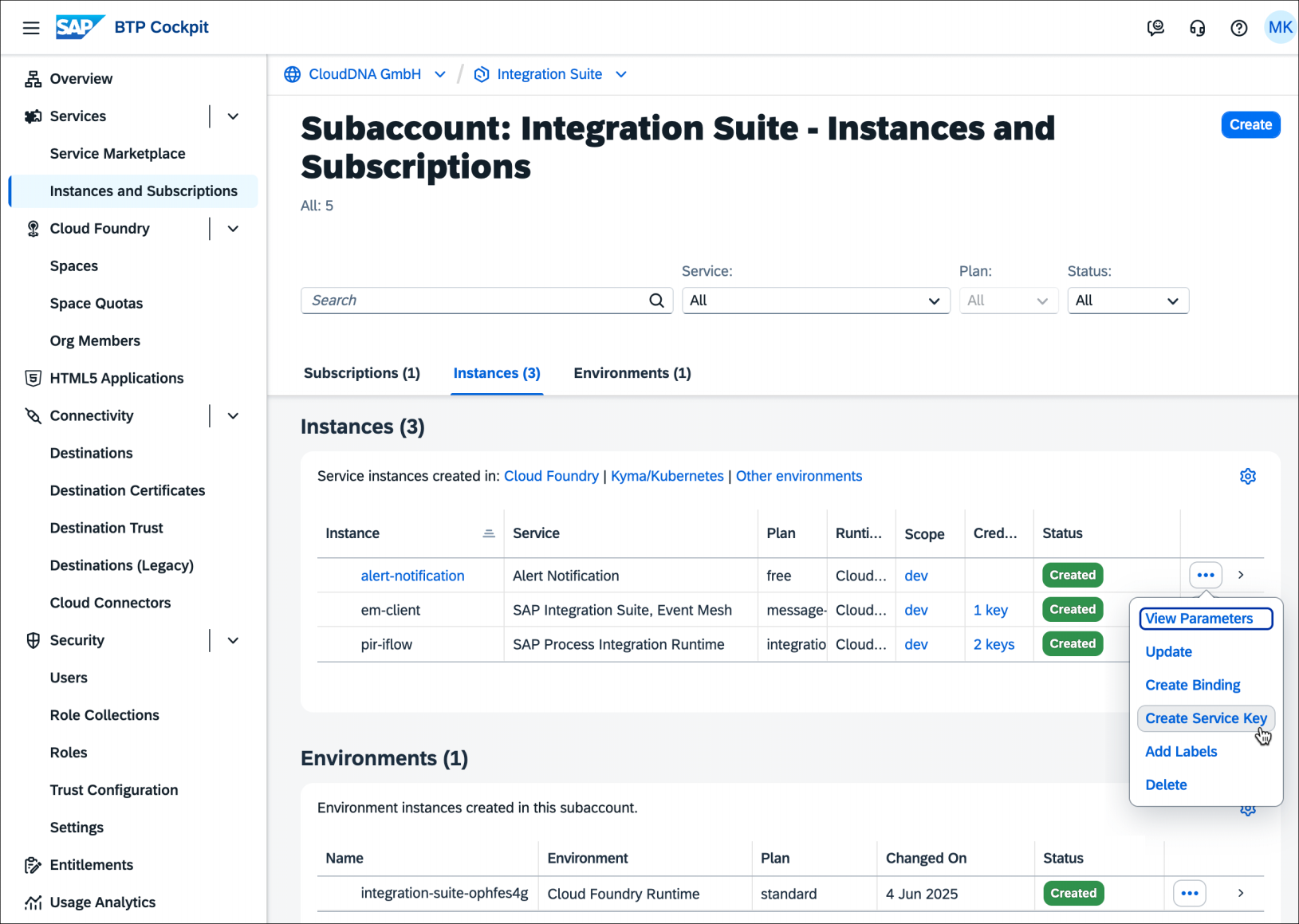Choose Create Service Key in the menu
1299x924 pixels.
tap(1206, 718)
